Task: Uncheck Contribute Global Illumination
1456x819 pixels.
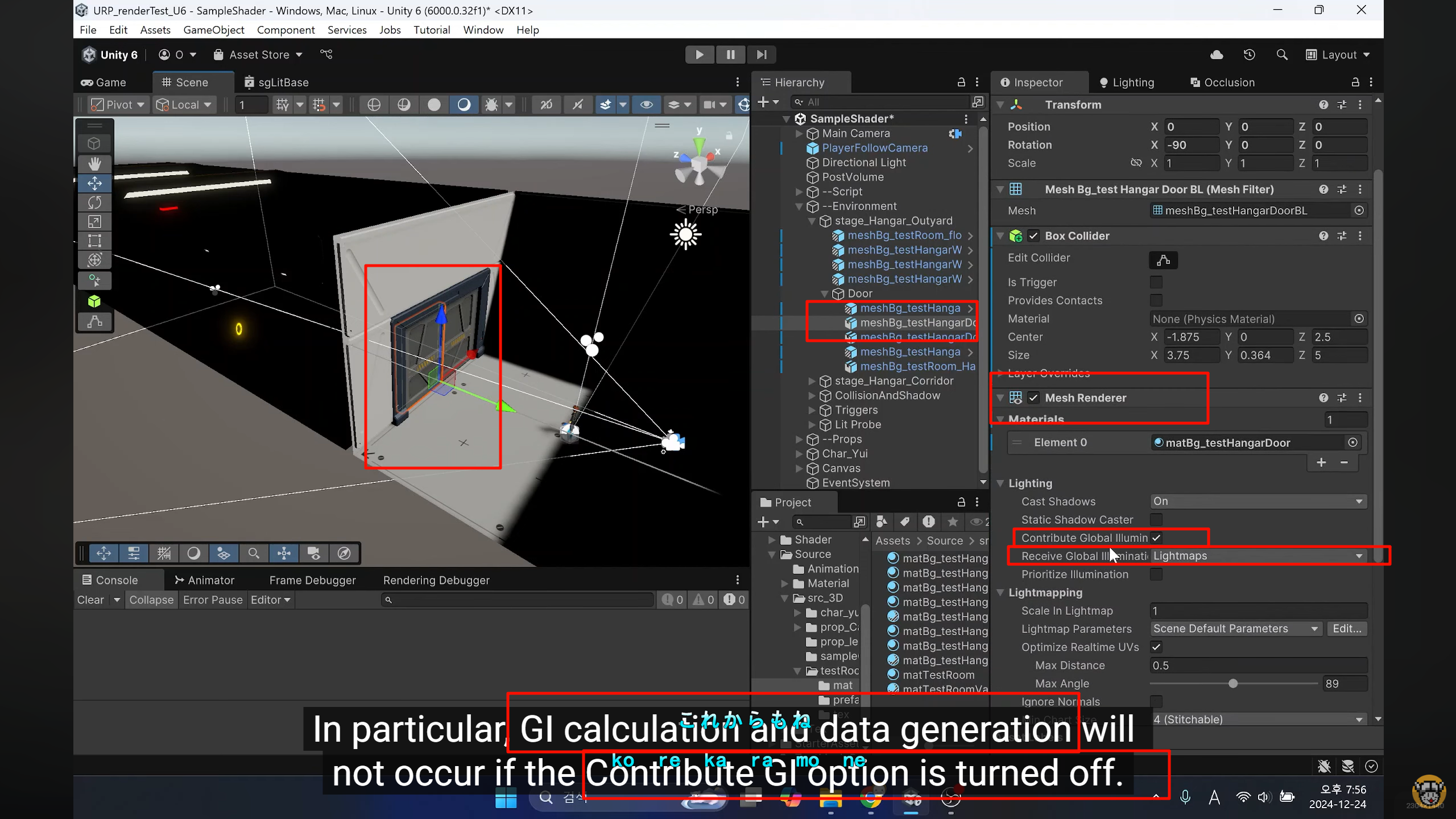Action: click(1156, 537)
